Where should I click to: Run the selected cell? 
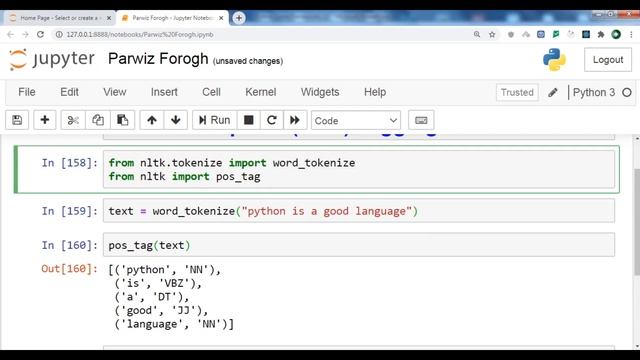tap(214, 120)
